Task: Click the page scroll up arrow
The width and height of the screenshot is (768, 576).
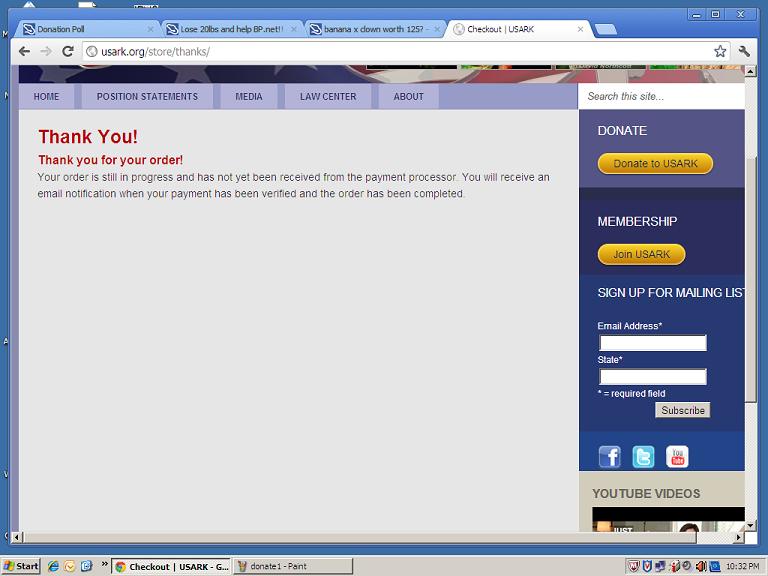Action: 750,72
